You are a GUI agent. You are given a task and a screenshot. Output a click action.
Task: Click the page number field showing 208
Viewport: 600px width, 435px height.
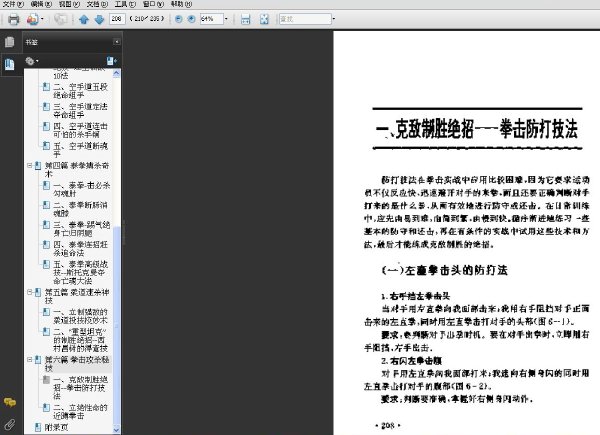(117, 18)
